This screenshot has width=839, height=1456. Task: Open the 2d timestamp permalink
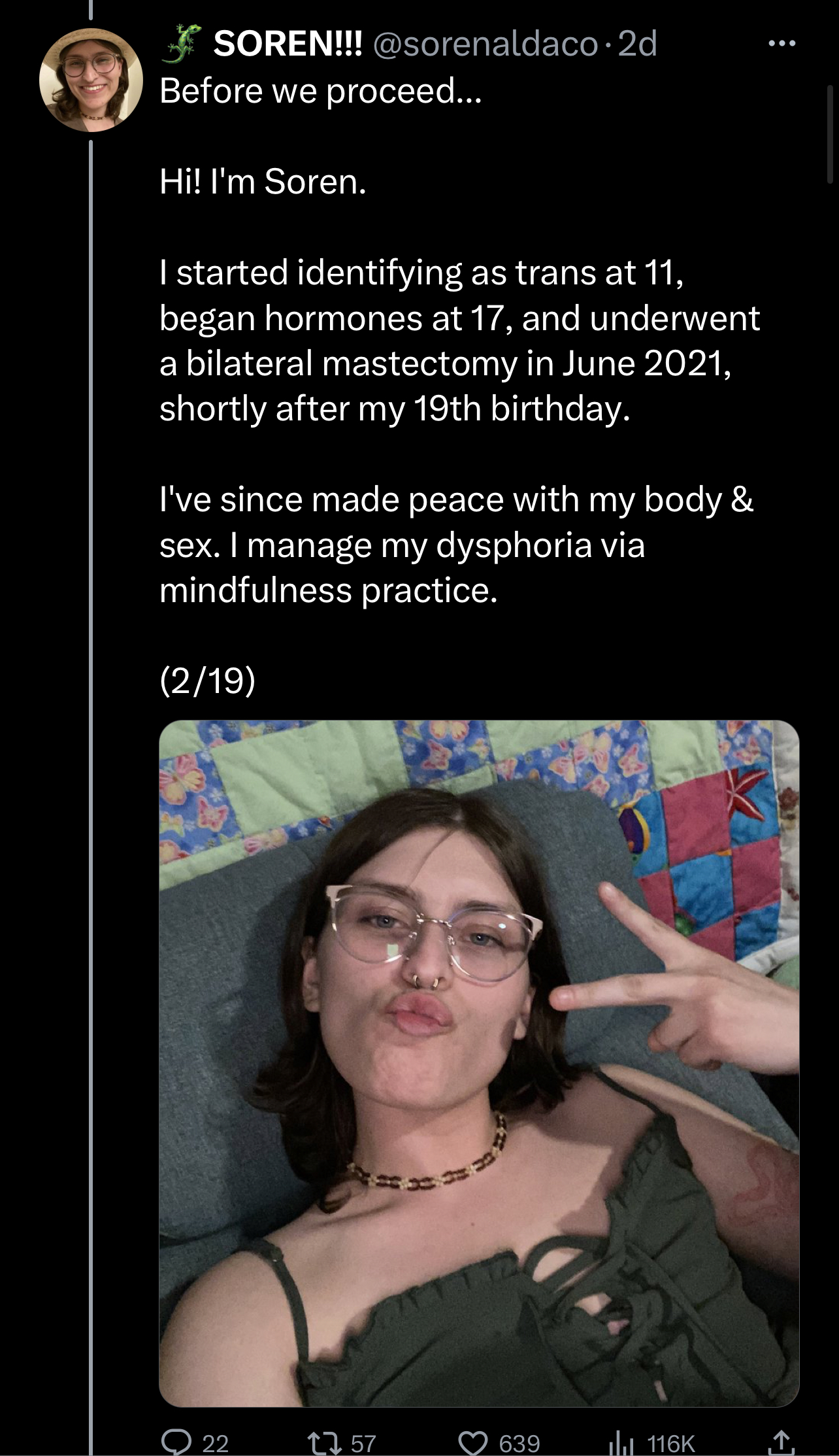[x=636, y=44]
